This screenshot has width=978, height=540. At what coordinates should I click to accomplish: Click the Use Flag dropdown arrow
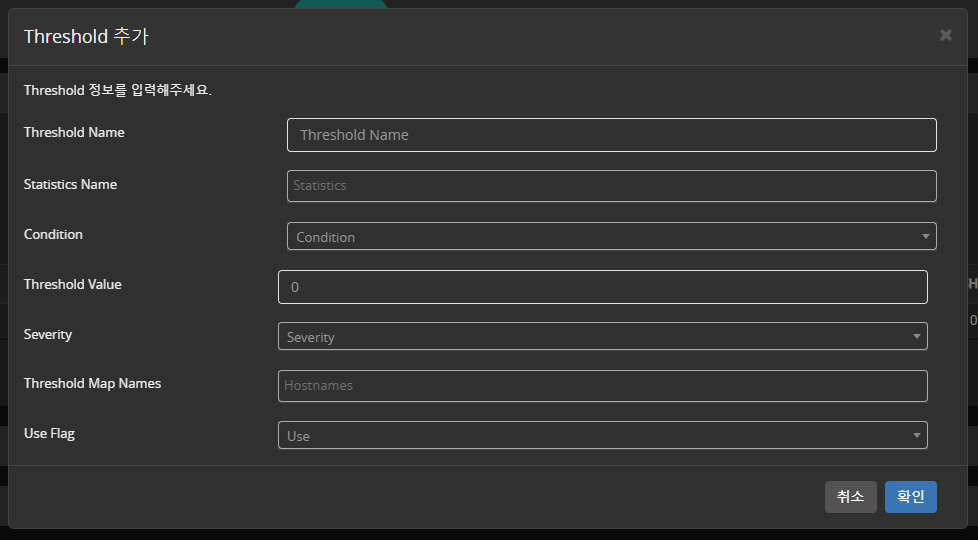click(916, 436)
